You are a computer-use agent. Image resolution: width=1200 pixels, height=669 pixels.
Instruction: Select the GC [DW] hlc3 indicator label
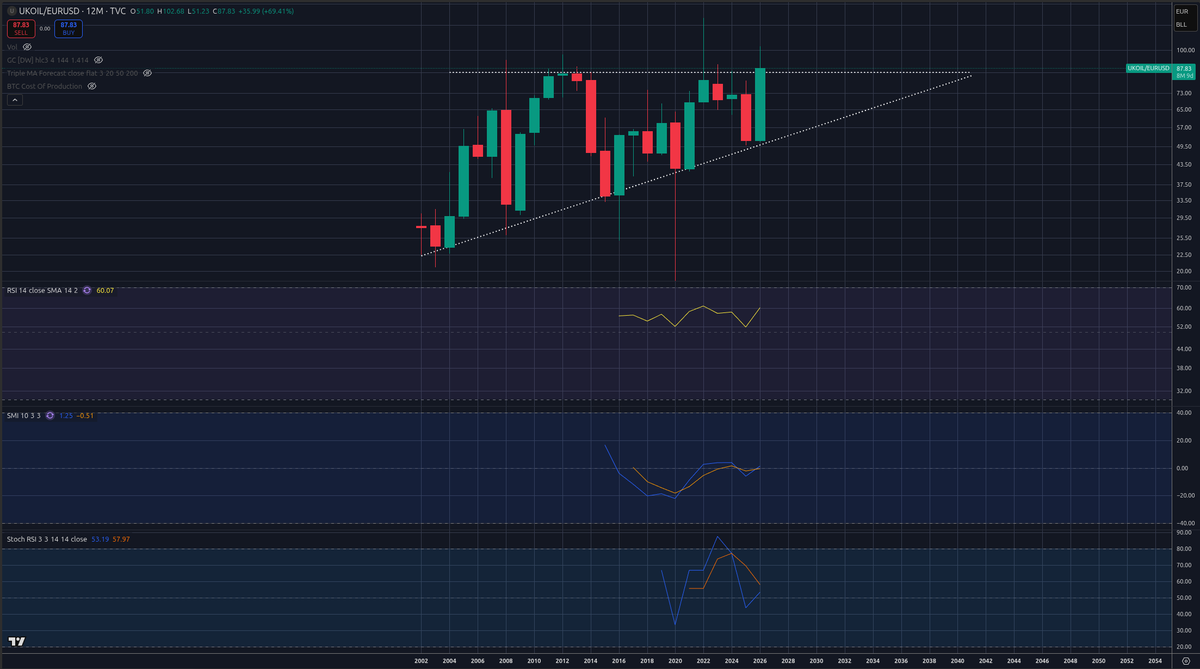(49, 60)
